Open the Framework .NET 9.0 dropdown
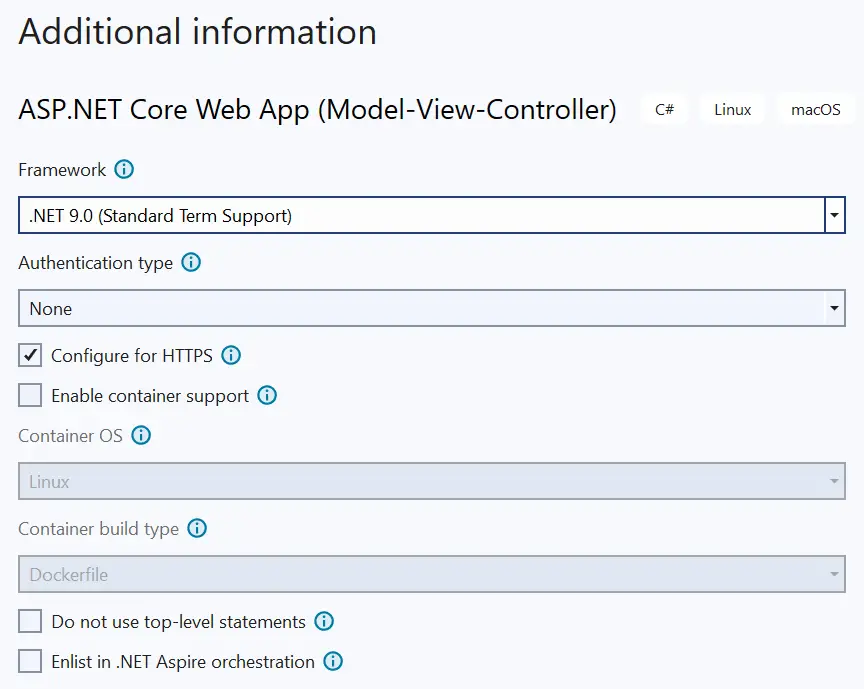This screenshot has width=864, height=689. click(x=432, y=215)
